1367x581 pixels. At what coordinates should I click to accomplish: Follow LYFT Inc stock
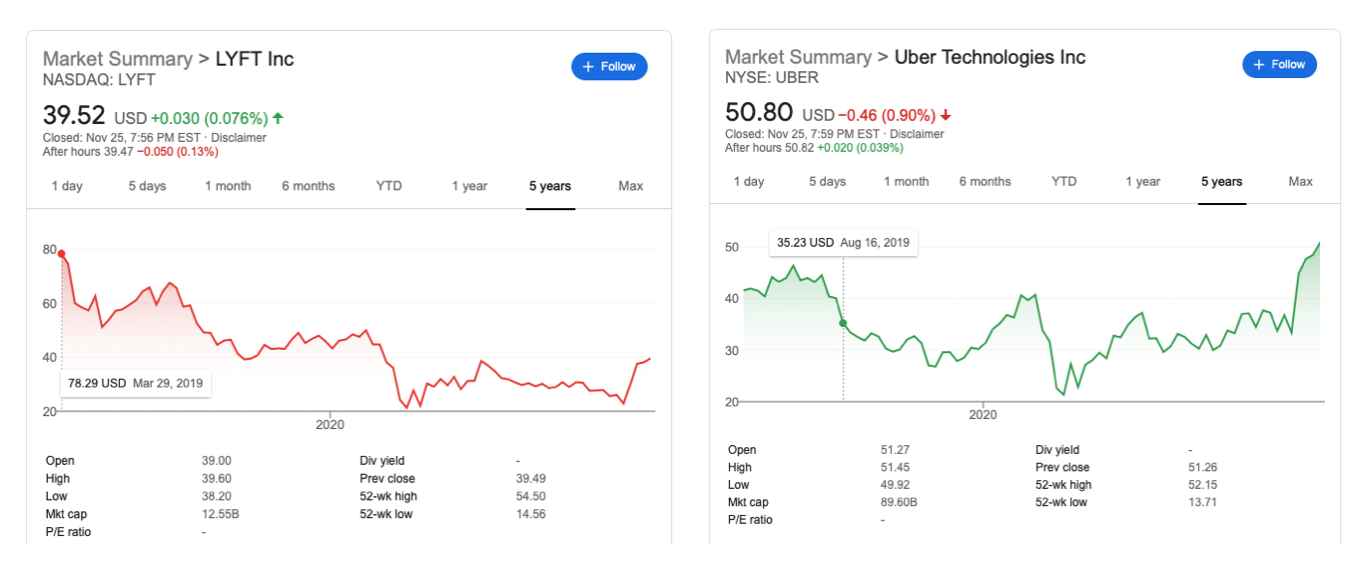coord(610,67)
